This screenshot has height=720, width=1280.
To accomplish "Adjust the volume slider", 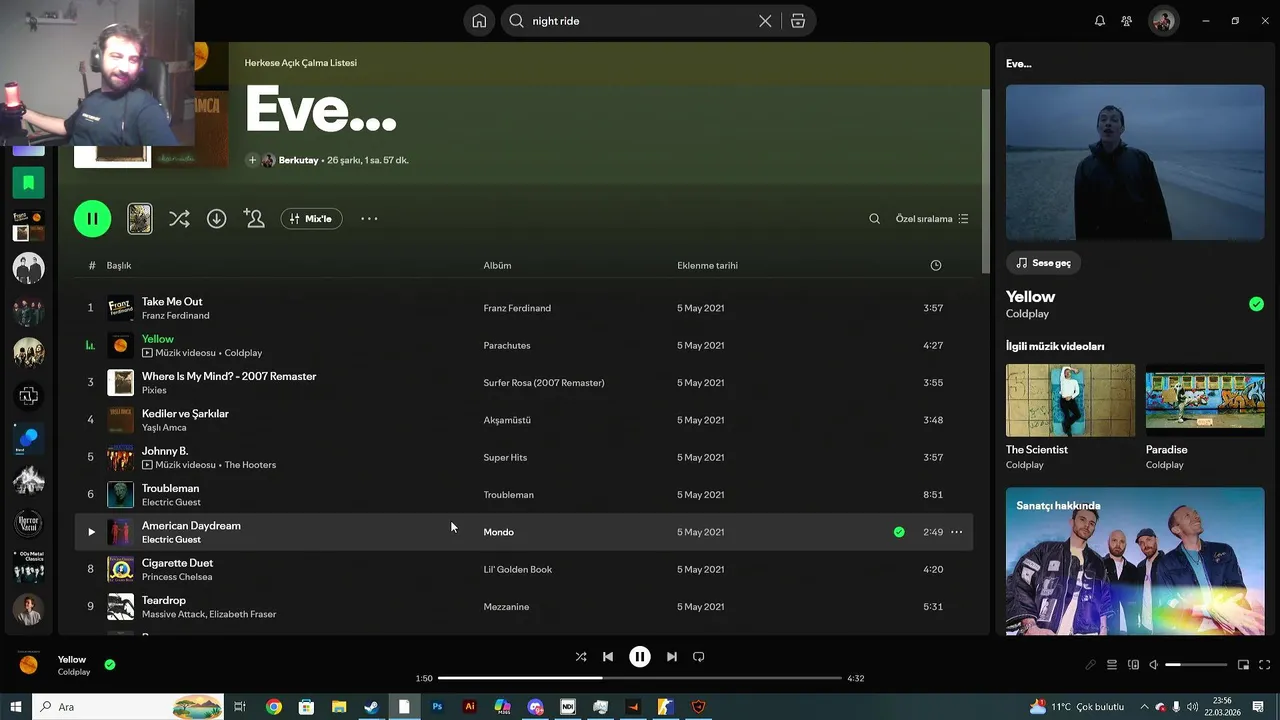I will pyautogui.click(x=1196, y=665).
